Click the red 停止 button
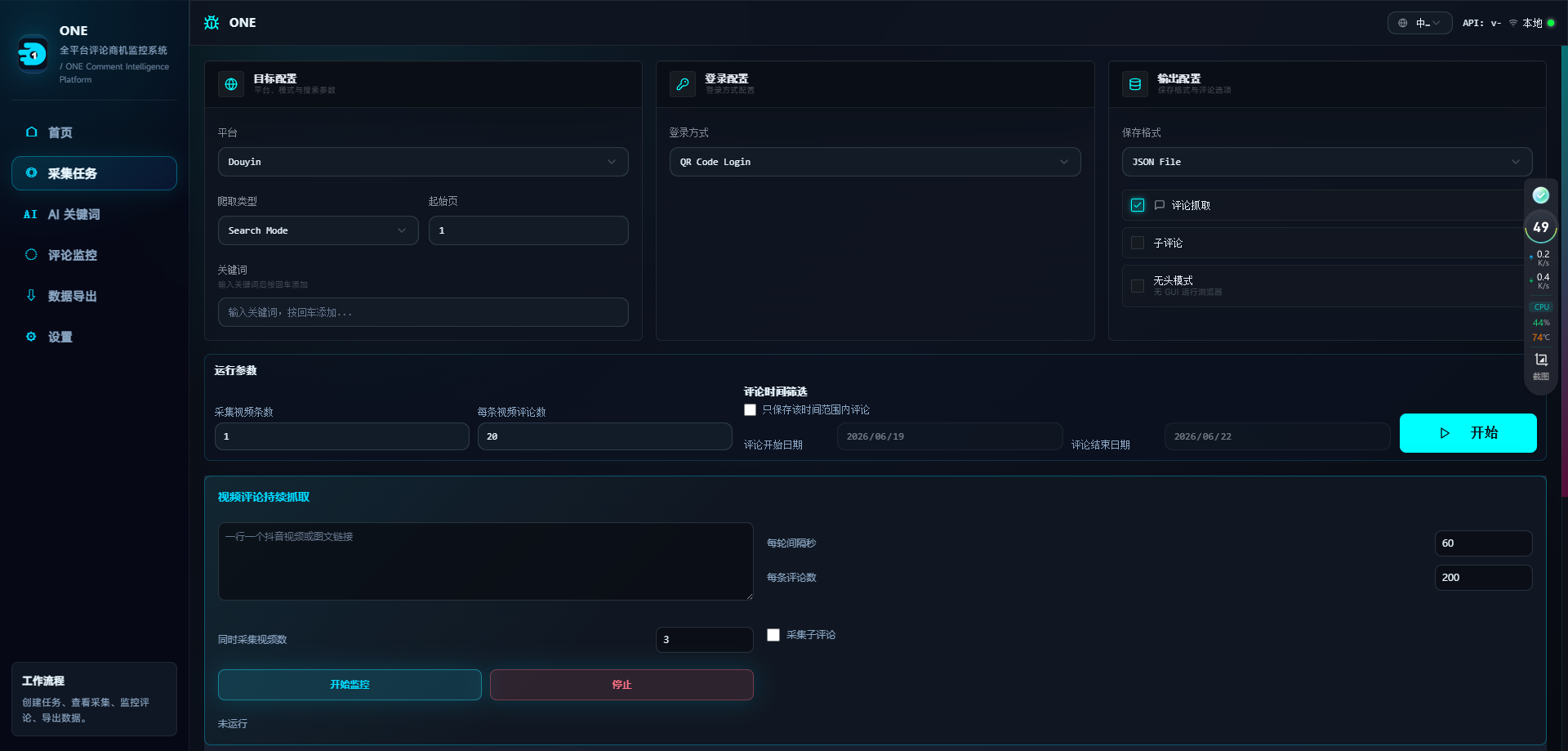 621,685
